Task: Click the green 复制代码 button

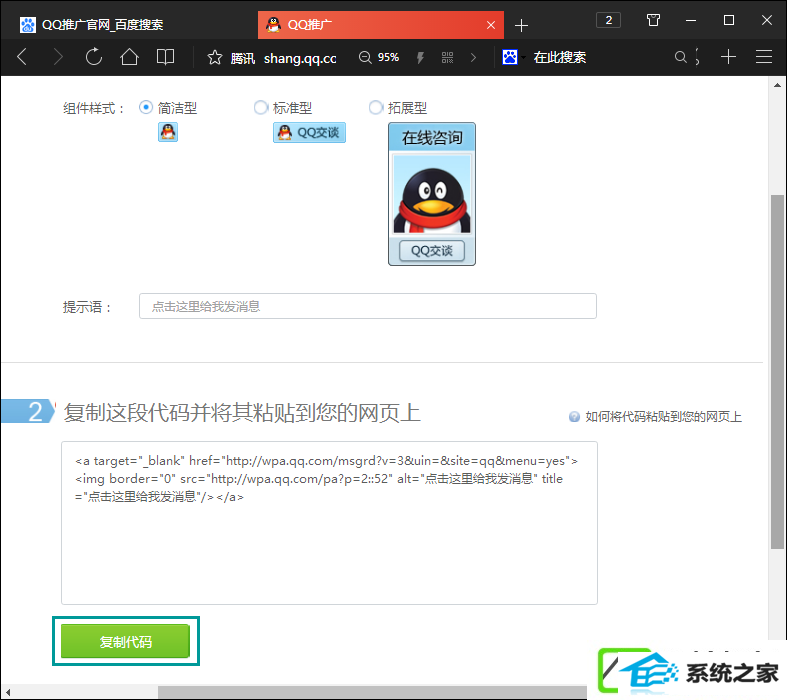Action: [125, 641]
